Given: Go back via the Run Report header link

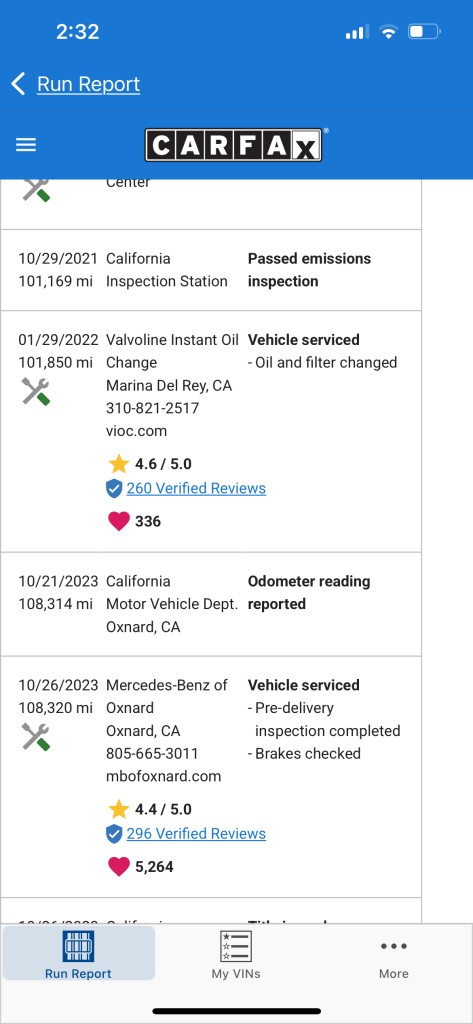Looking at the screenshot, I should [88, 84].
